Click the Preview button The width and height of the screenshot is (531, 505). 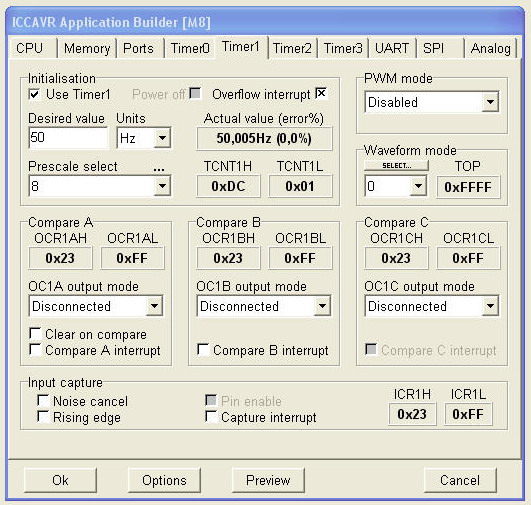[x=268, y=480]
